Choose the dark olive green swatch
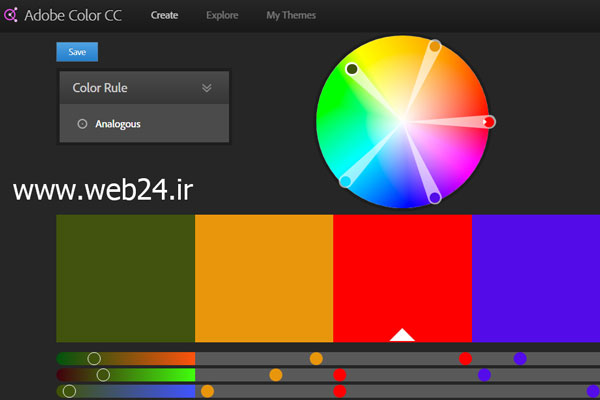This screenshot has height=400, width=600. [126, 278]
